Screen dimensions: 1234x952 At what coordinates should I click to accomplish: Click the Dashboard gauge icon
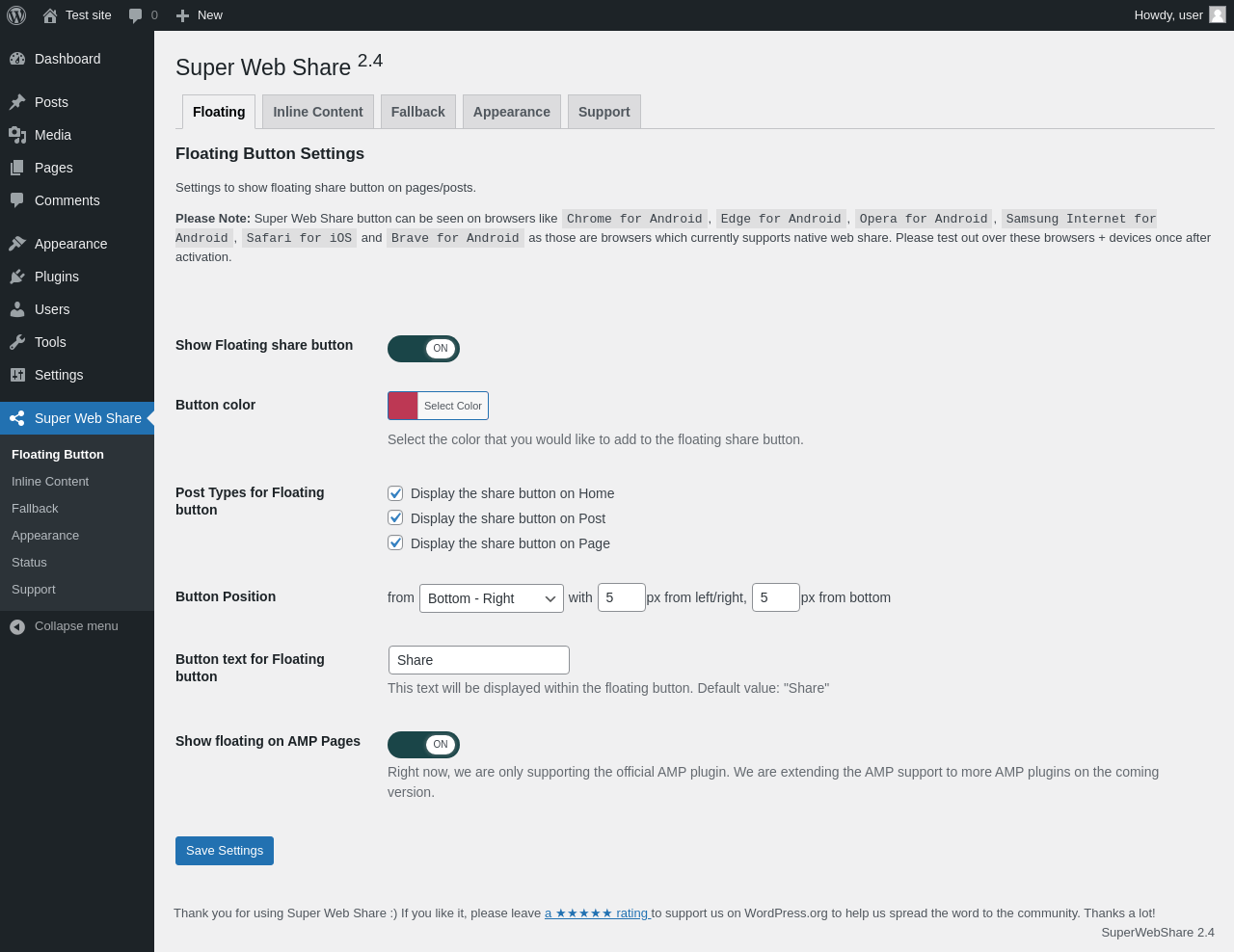[x=17, y=59]
